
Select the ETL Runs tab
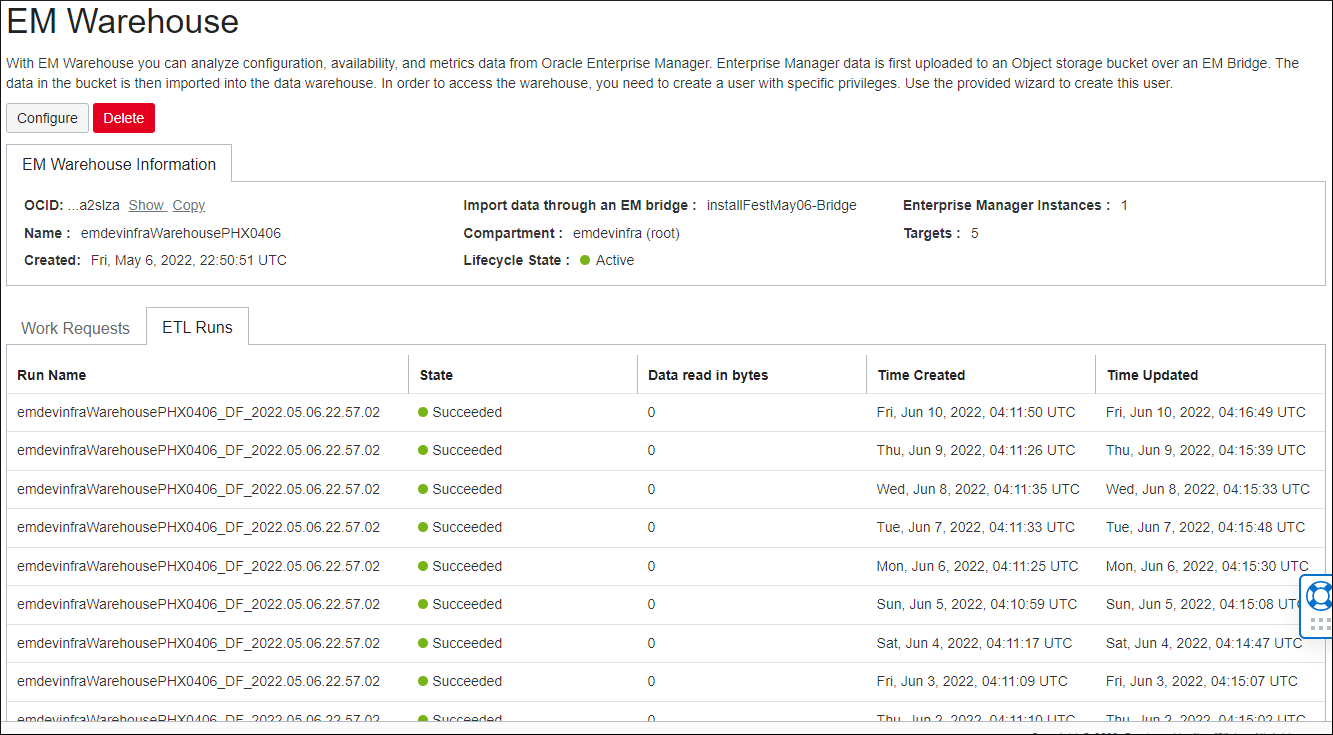pyautogui.click(x=197, y=325)
